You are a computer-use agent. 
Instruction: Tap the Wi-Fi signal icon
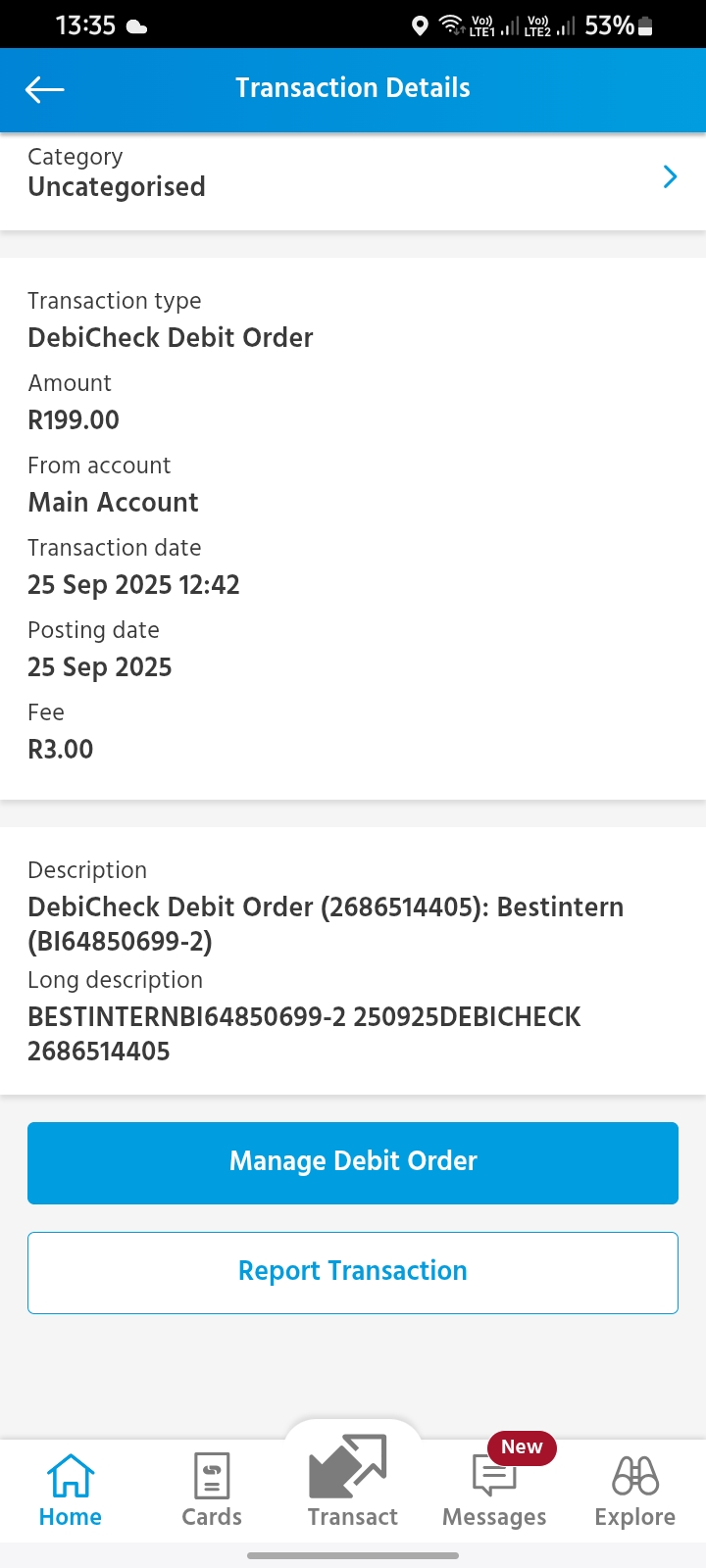click(451, 25)
